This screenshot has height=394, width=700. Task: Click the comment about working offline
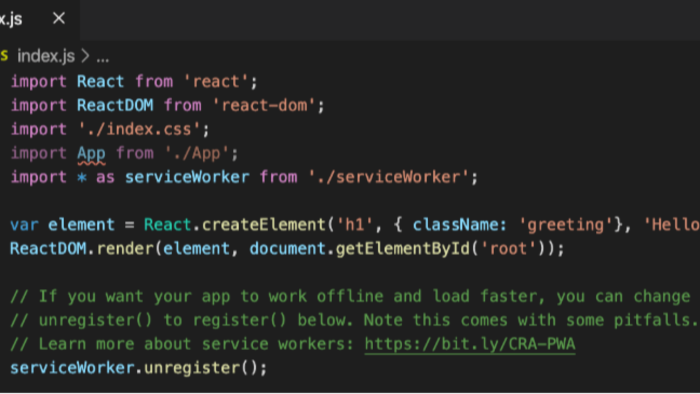350,296
